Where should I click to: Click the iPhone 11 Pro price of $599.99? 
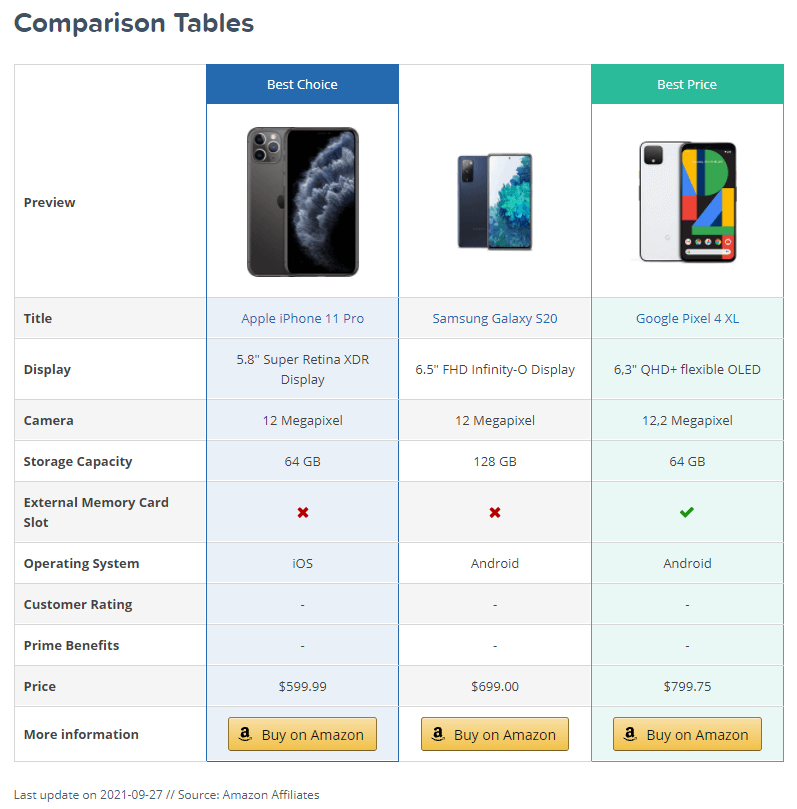point(302,686)
